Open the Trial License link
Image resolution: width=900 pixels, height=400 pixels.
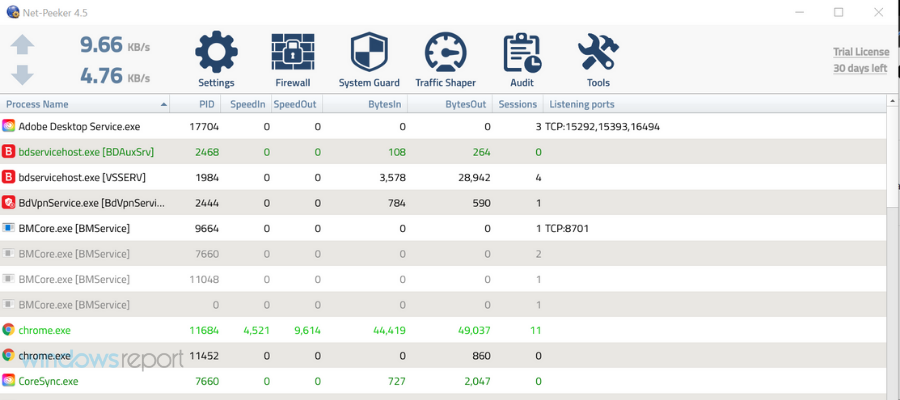[x=861, y=52]
